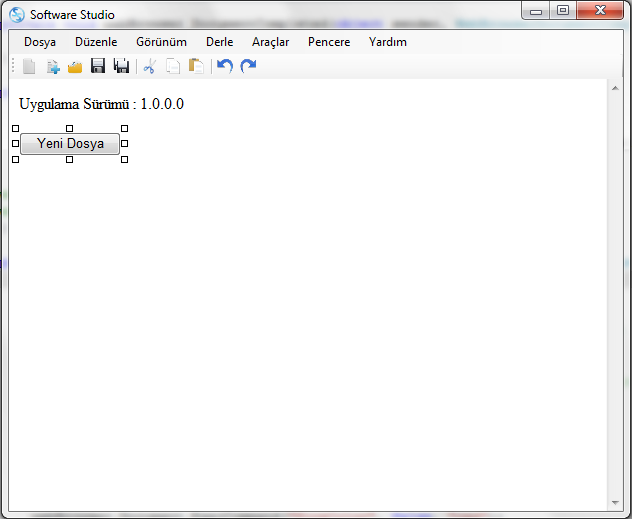Open the Dosya menu
This screenshot has height=519, width=632.
pos(40,42)
